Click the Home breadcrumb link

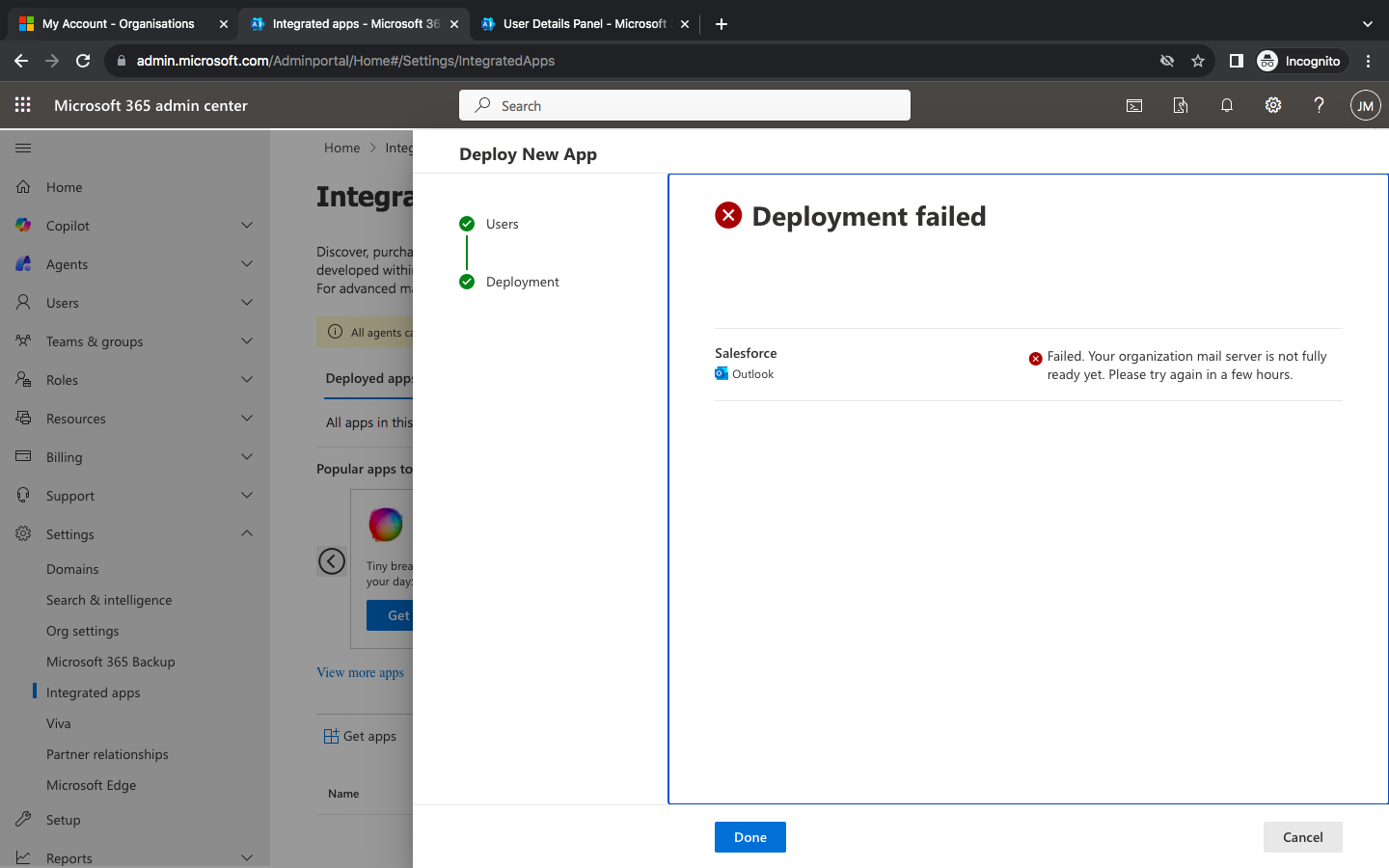coord(342,148)
